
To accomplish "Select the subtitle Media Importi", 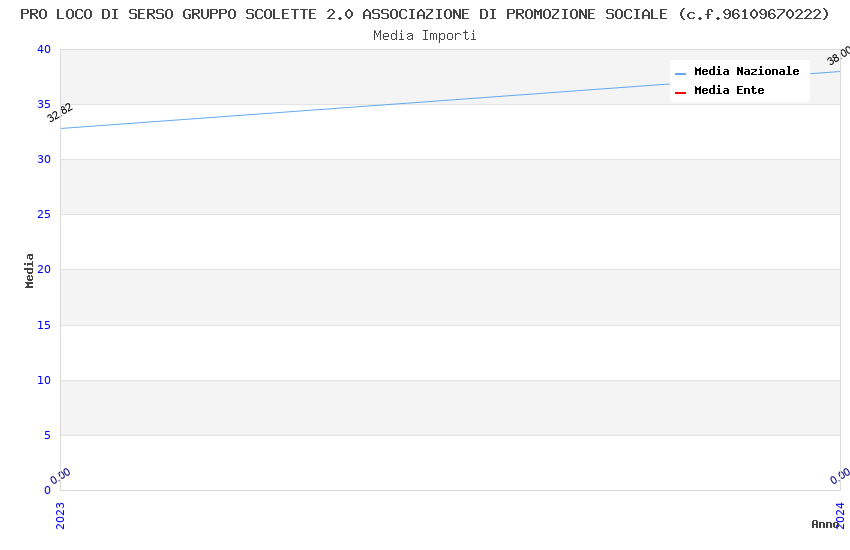I will pos(424,36).
